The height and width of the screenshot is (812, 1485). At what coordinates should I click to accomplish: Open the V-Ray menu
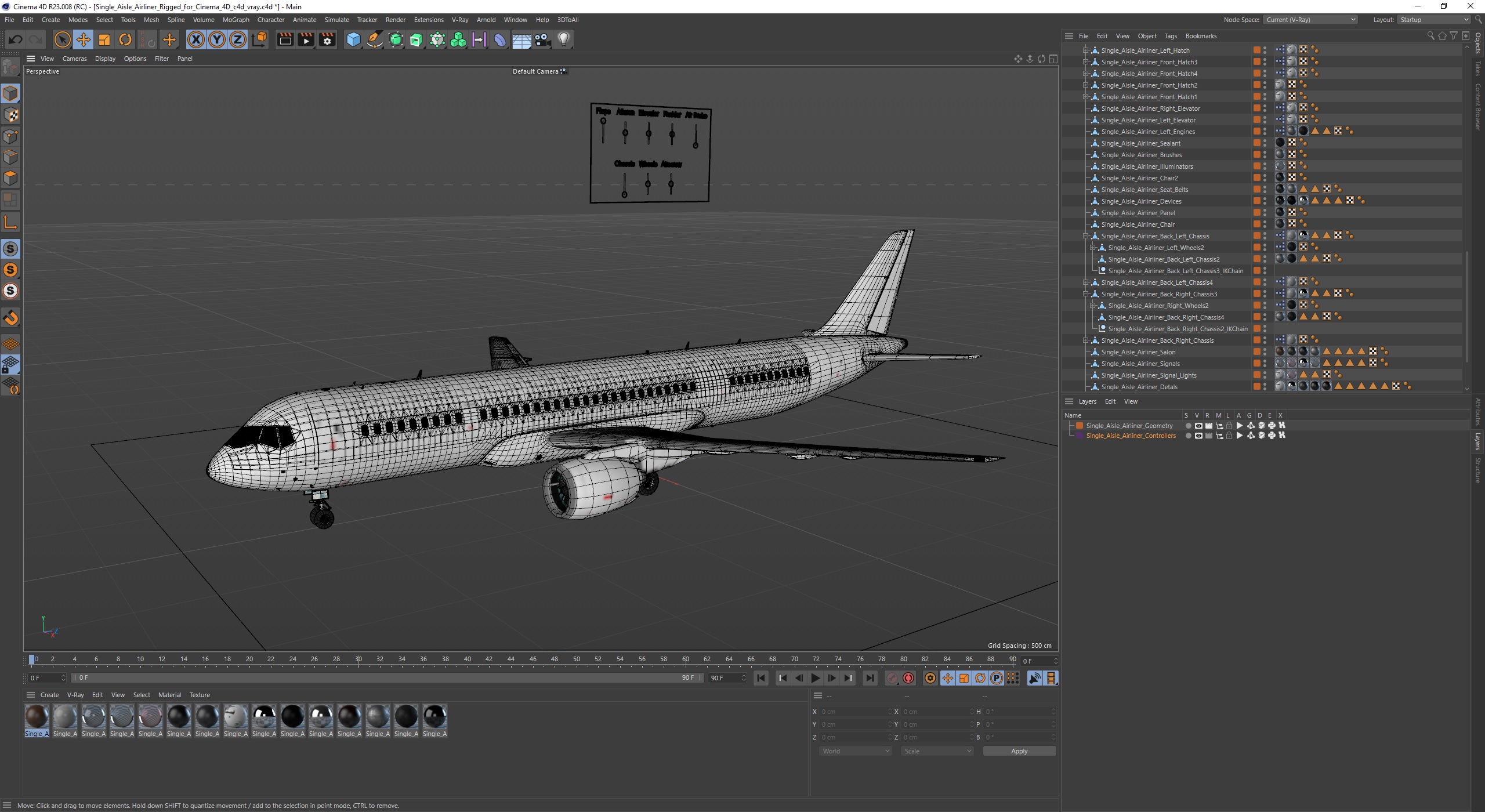pyautogui.click(x=460, y=20)
